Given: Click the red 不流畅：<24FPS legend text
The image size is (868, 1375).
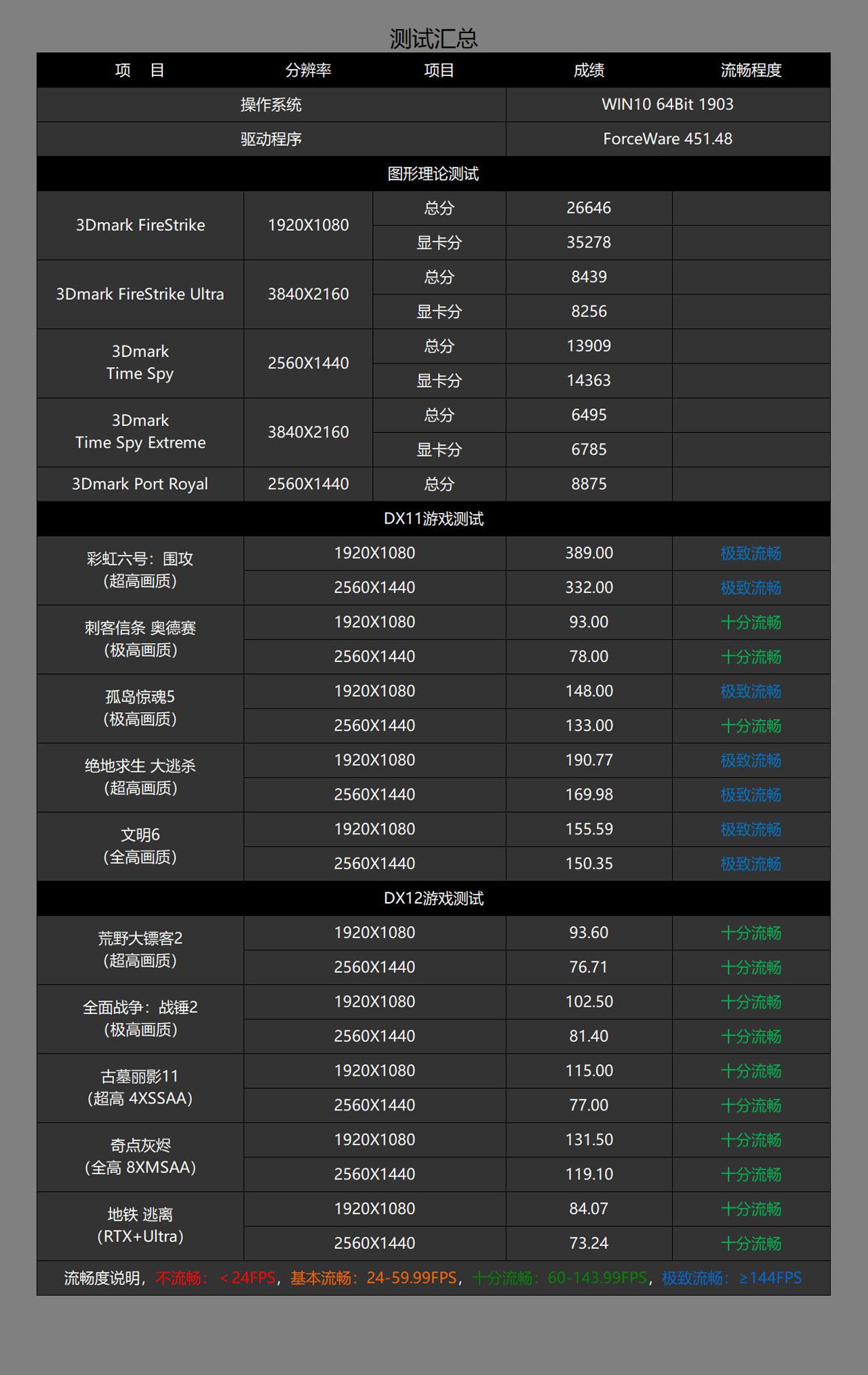Looking at the screenshot, I should pos(215,1279).
